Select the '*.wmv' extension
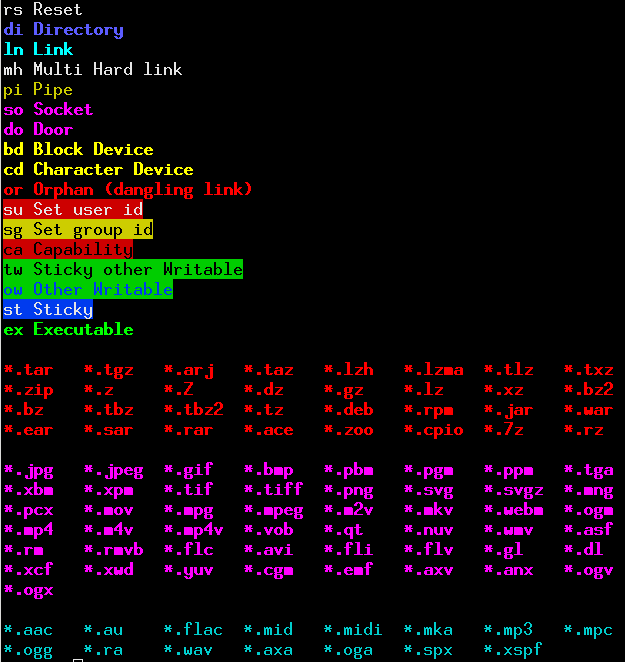The image size is (625, 662). 508,530
